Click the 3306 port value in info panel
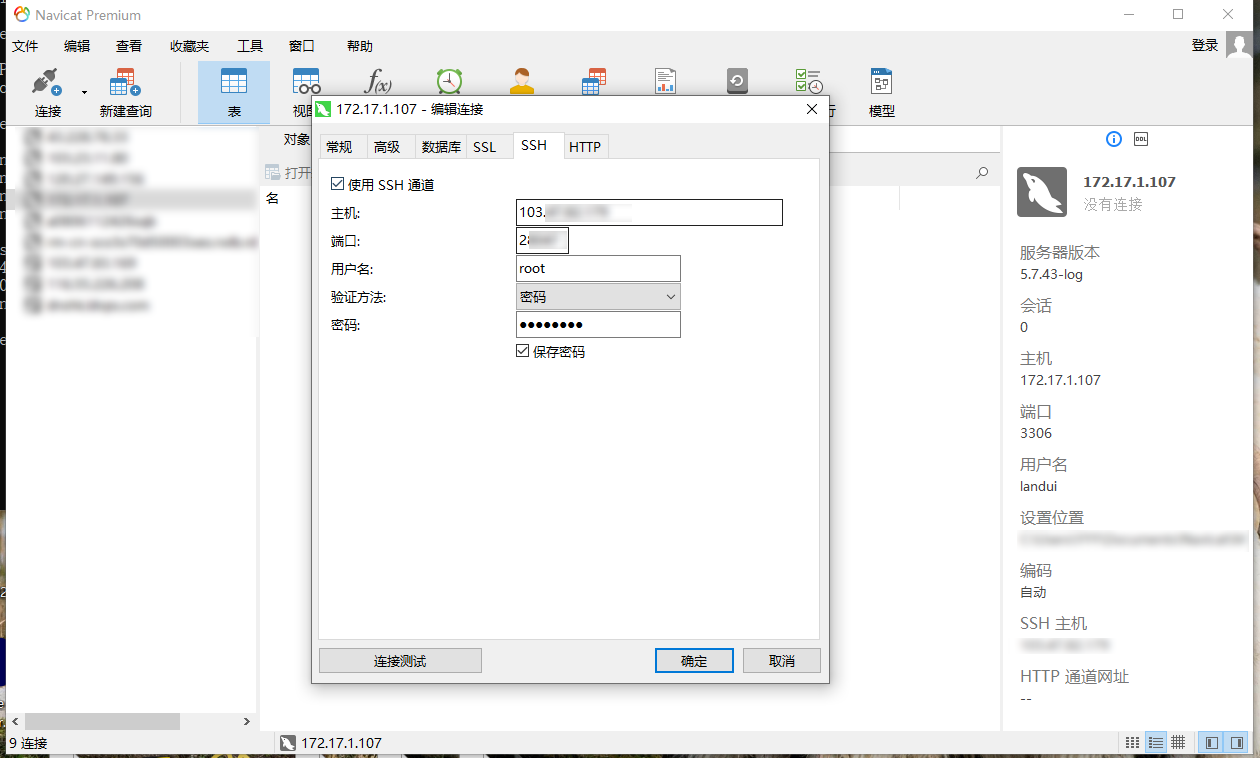Viewport: 1260px width, 758px height. tap(1036, 433)
